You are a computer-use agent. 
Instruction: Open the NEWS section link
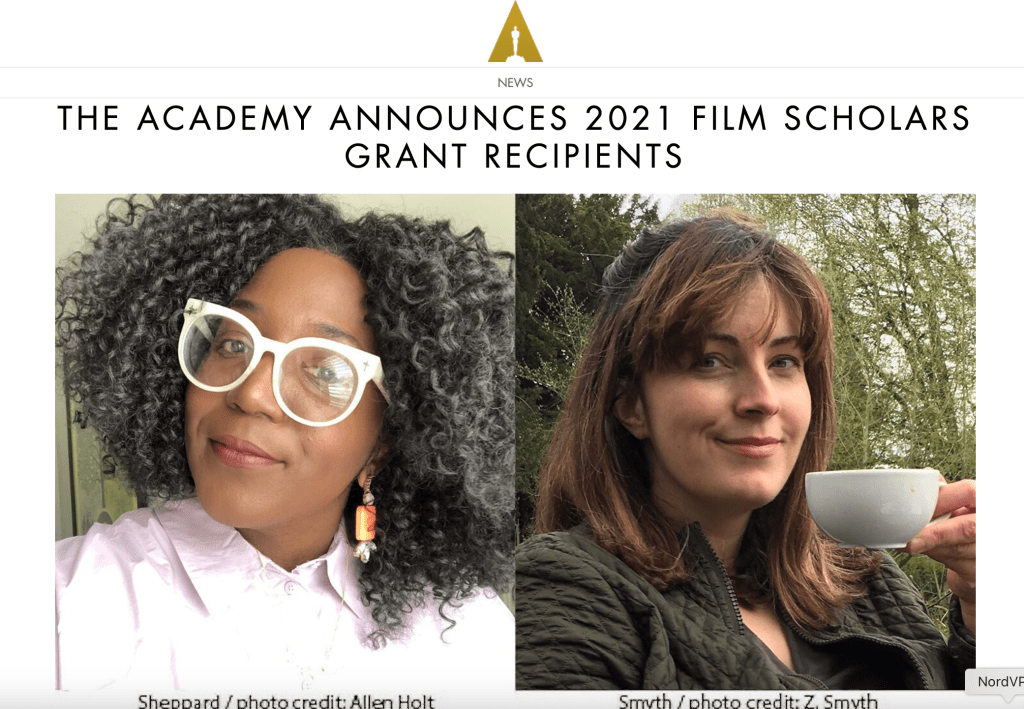point(515,83)
